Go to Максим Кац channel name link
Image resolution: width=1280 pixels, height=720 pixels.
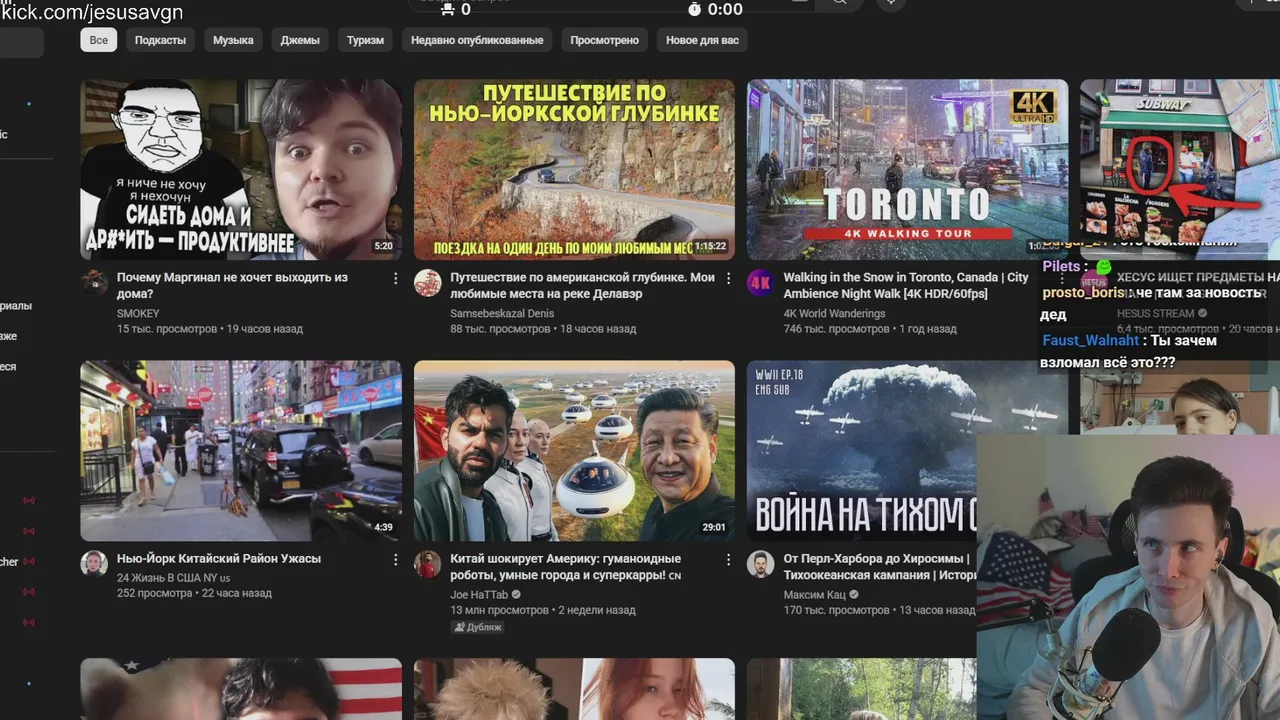tap(814, 594)
